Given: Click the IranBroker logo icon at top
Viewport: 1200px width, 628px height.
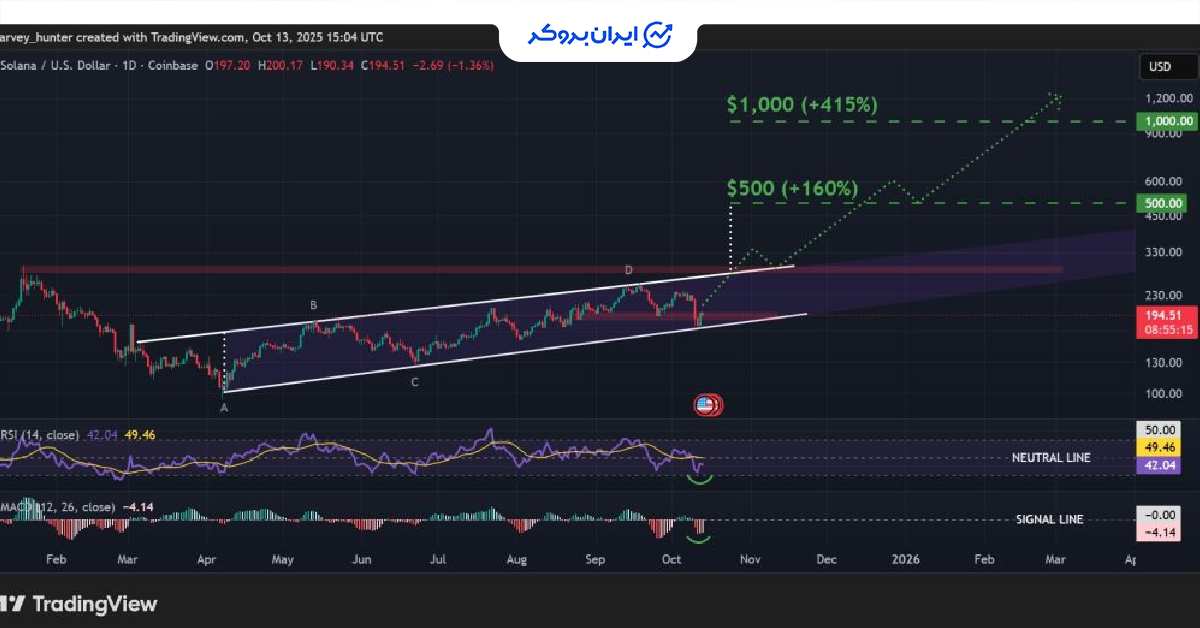Looking at the screenshot, I should pos(657,35).
